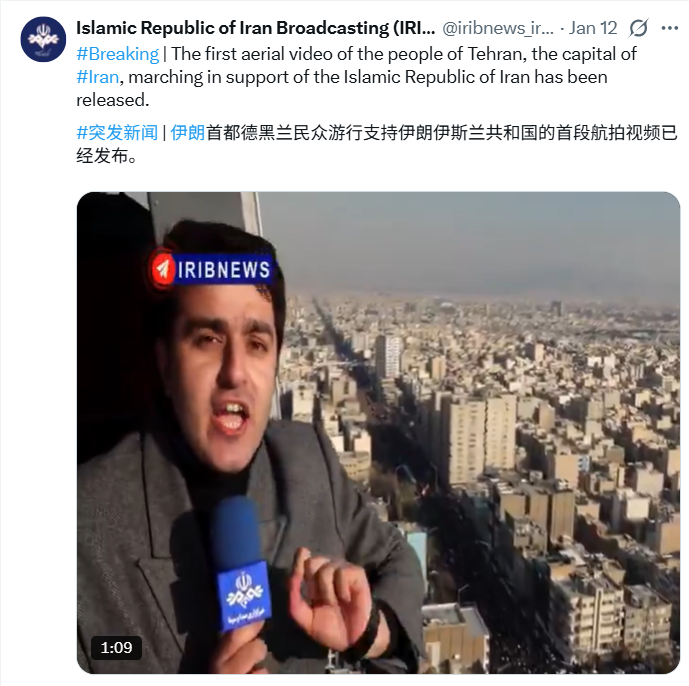Screen dimensions: 689x686
Task: Open the #突发新闻 Chinese hashtag
Action: [x=117, y=132]
